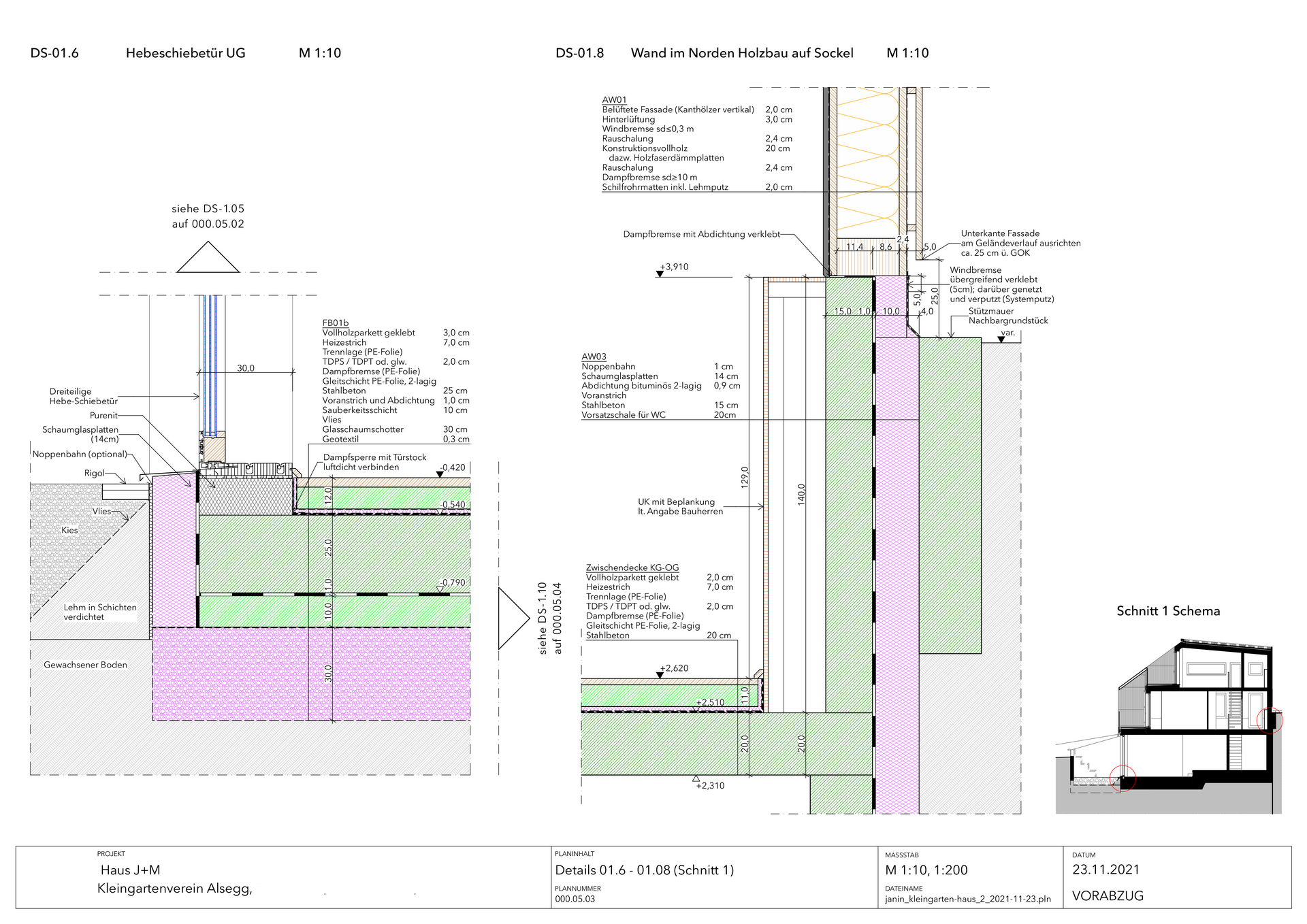Open the Schnitt 1 Schema section thumbnail

click(1168, 725)
